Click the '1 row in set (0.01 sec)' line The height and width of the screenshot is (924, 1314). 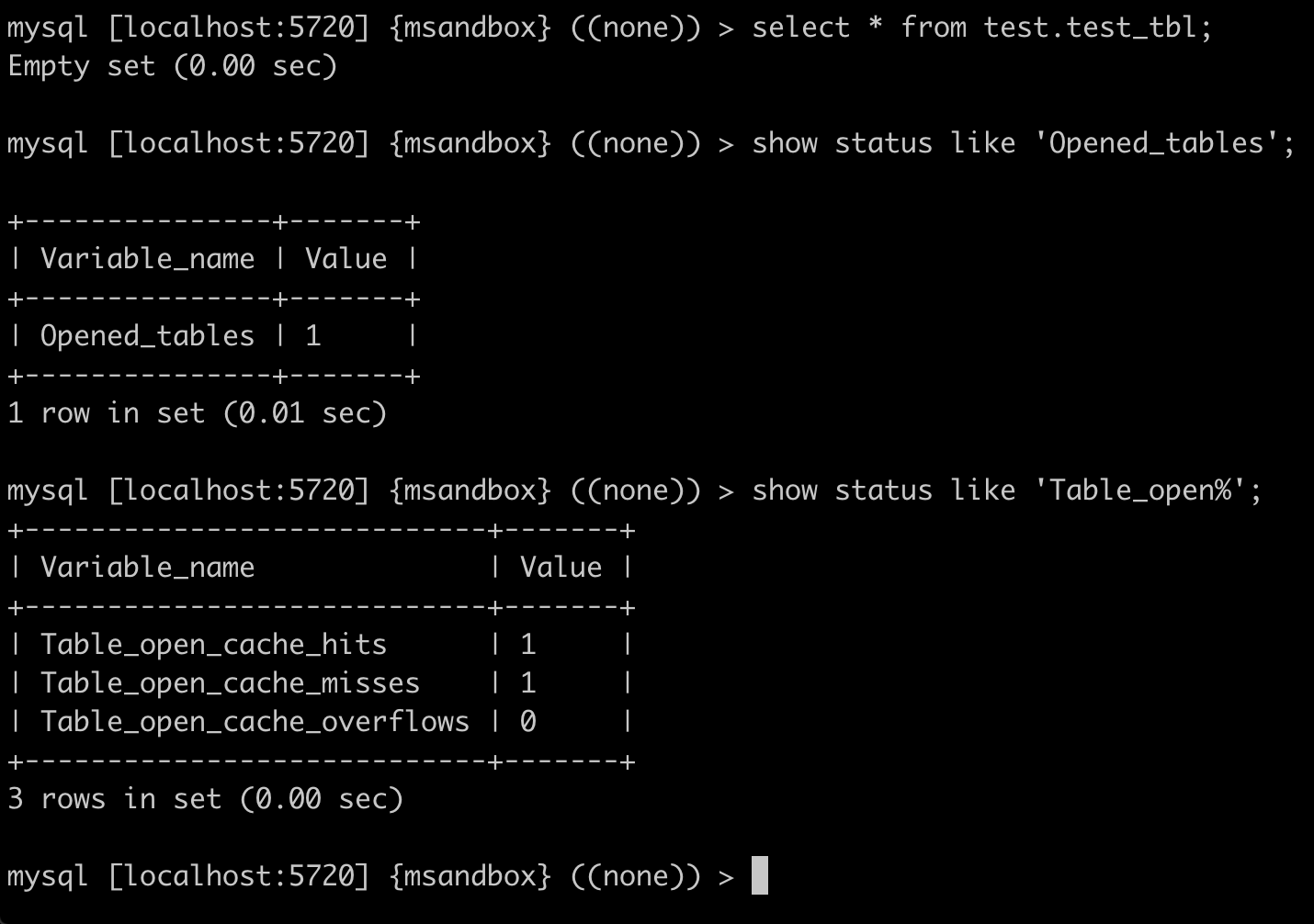click(197, 413)
